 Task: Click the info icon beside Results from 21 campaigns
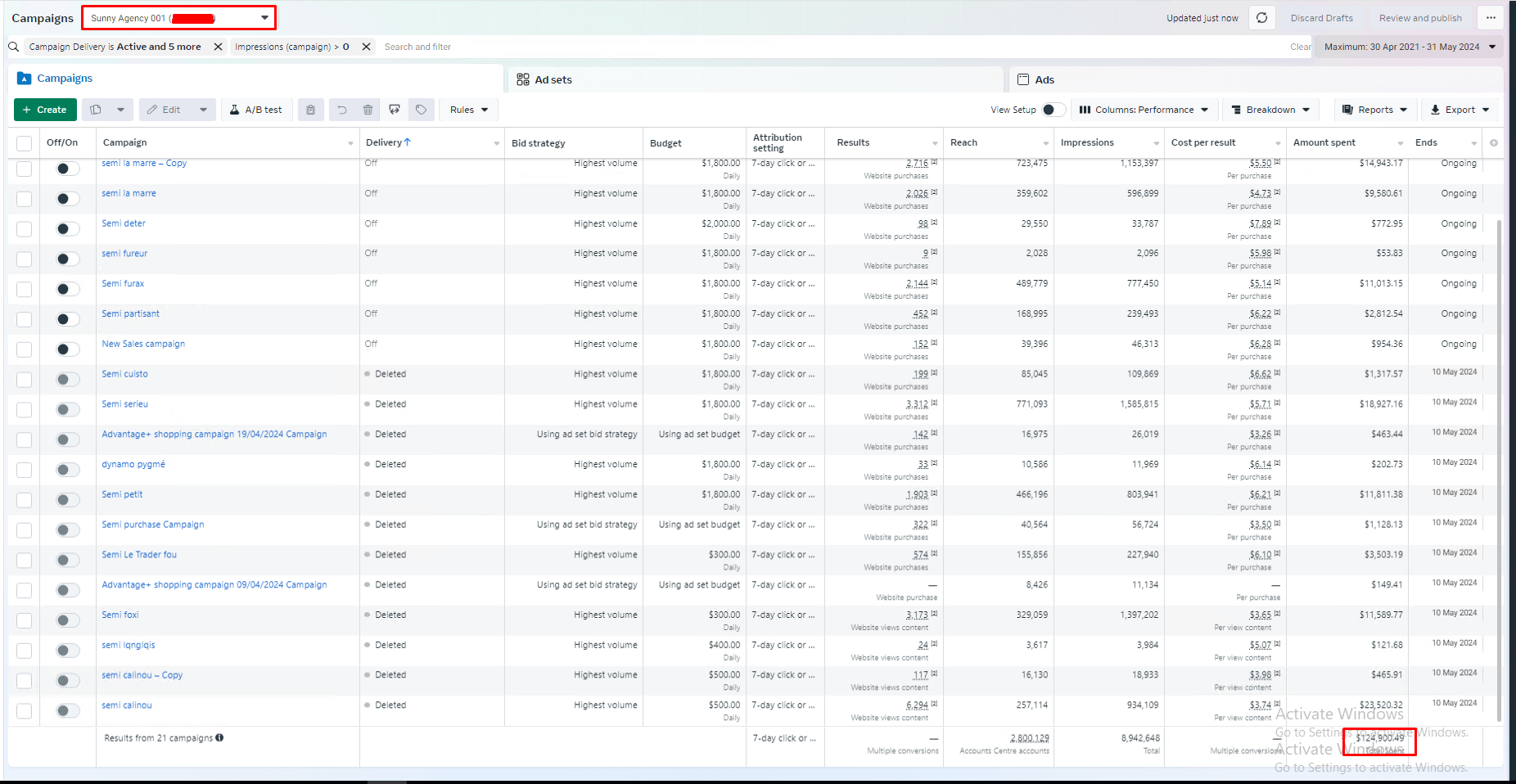[x=219, y=738]
